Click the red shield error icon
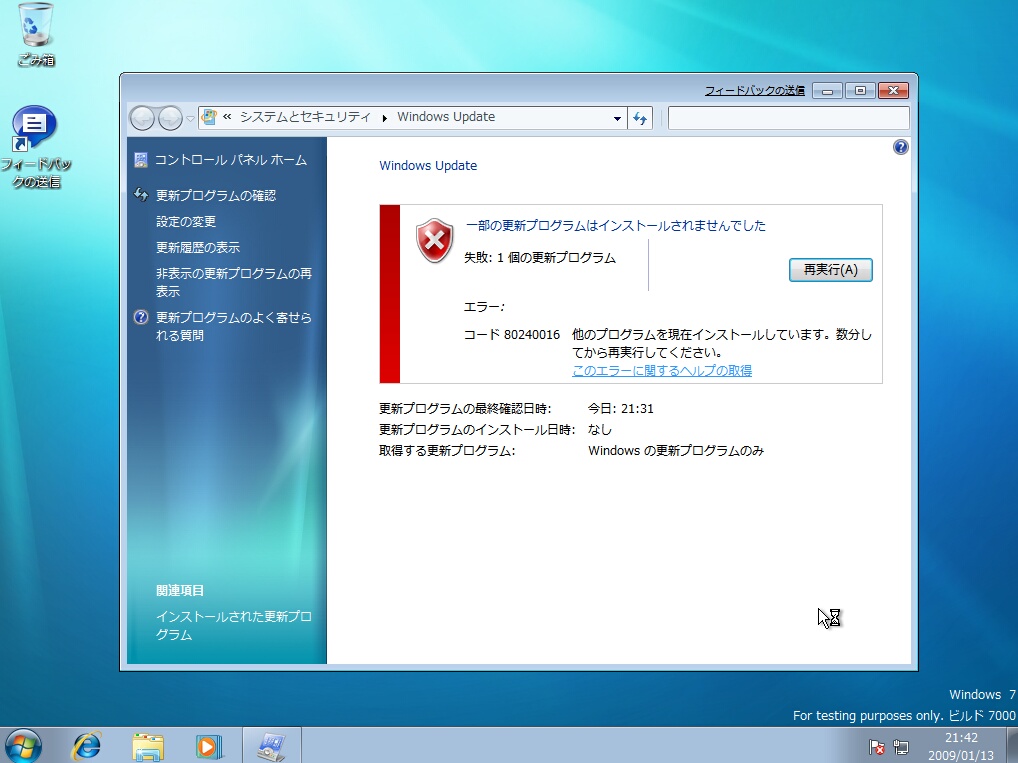This screenshot has height=763, width=1018. pyautogui.click(x=434, y=240)
